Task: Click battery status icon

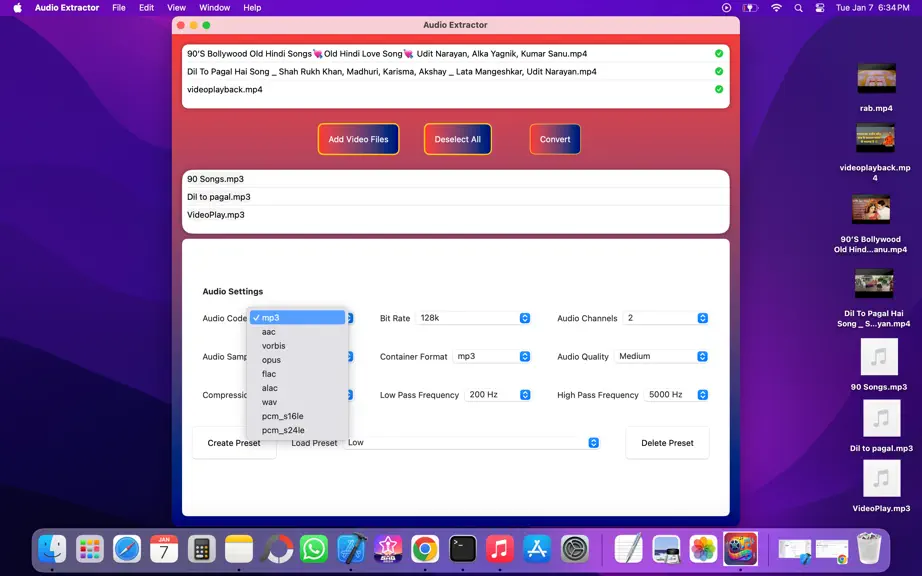Action: coord(750,8)
